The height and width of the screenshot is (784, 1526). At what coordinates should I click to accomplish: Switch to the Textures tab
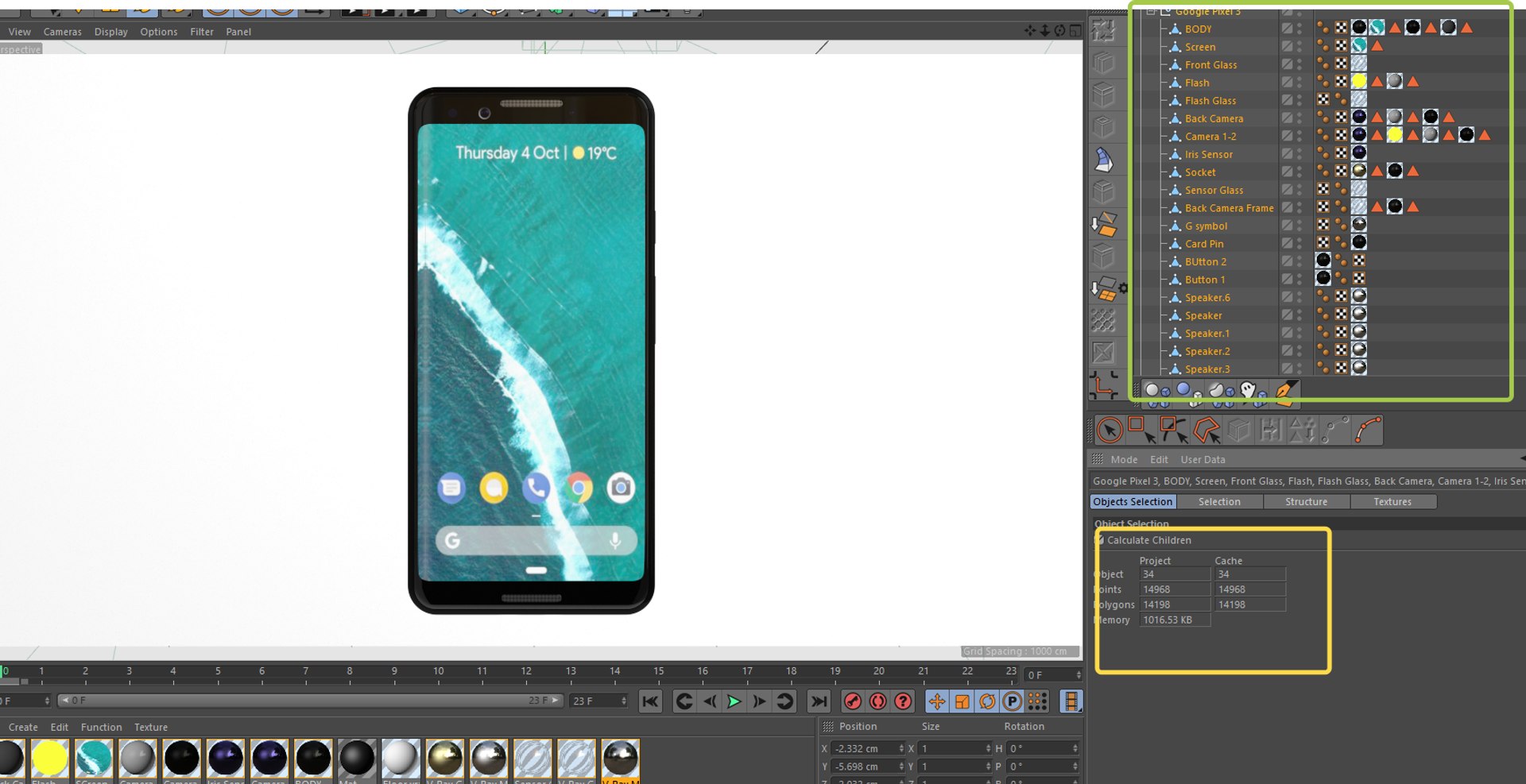pos(1392,501)
